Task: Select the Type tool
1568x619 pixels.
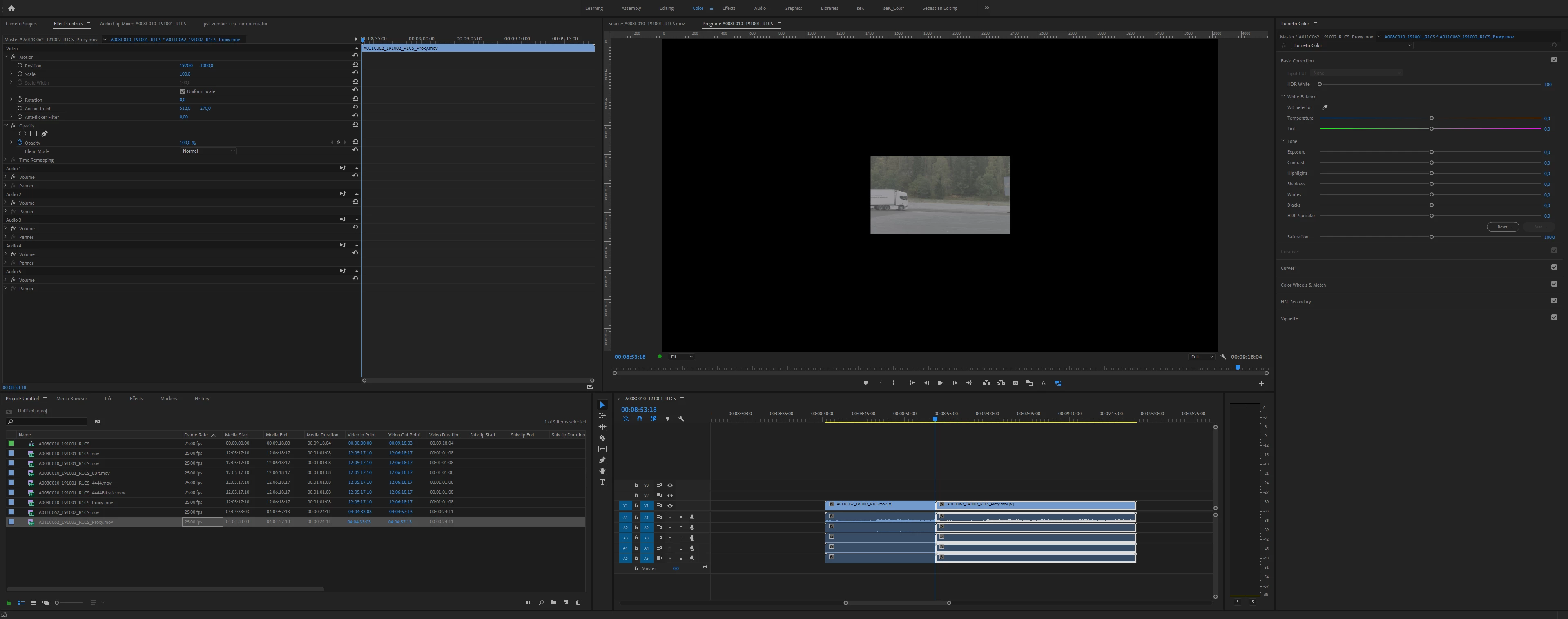Action: tap(602, 482)
